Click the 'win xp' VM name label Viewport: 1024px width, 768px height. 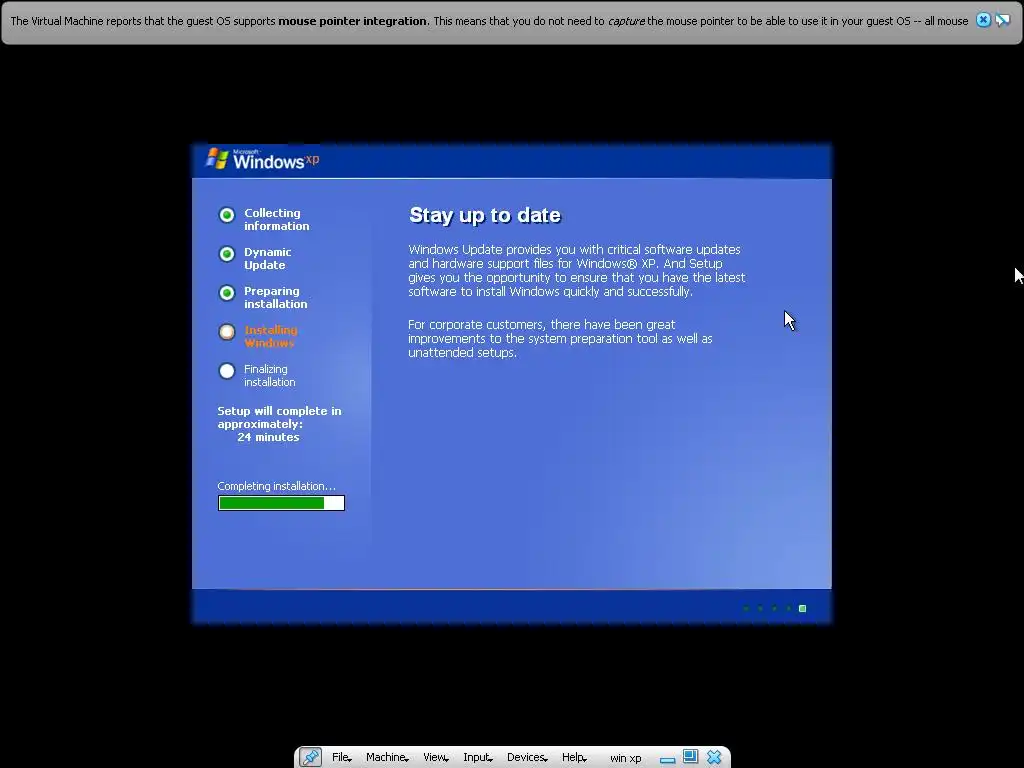(x=626, y=758)
